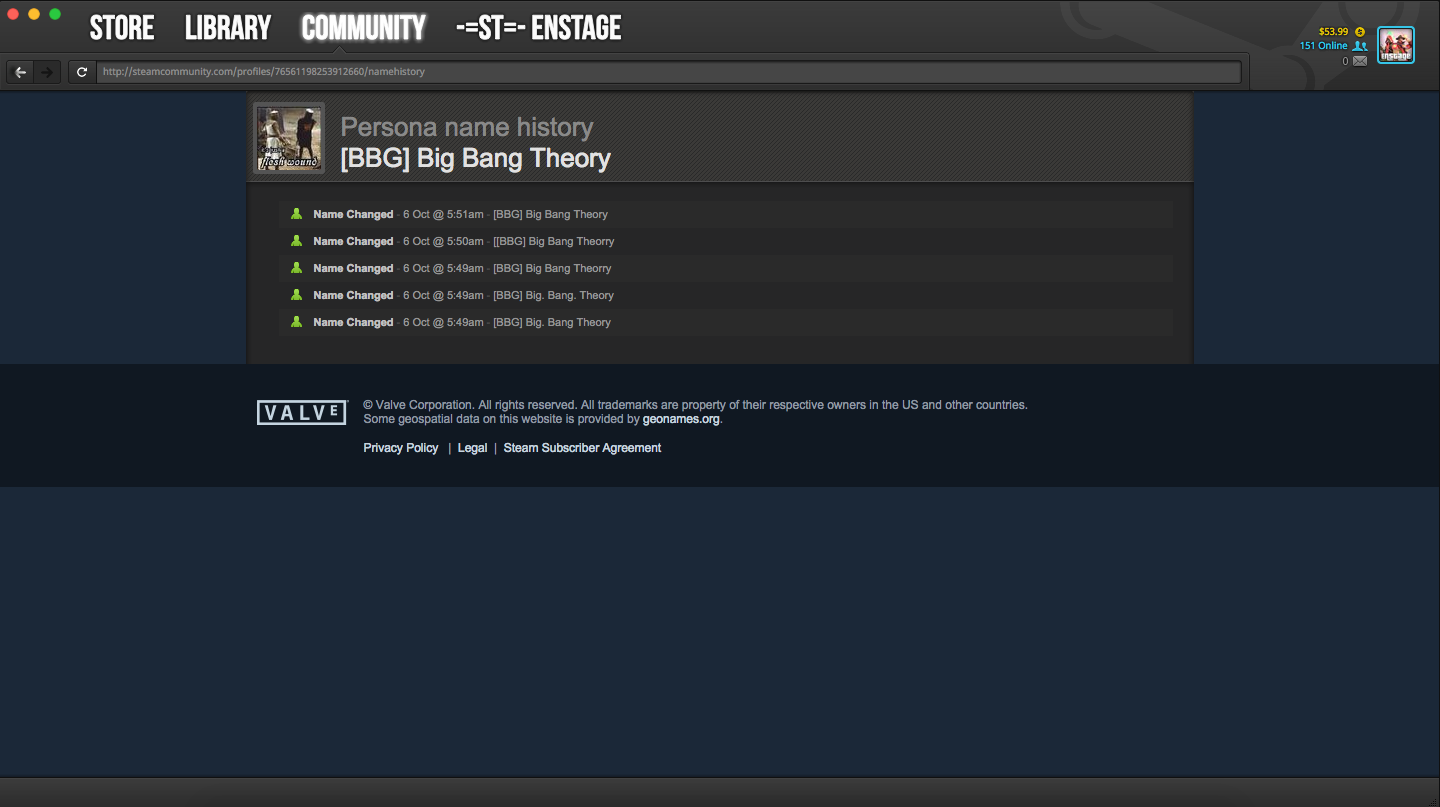Click the URL address bar
This screenshot has height=807, width=1440.
point(669,72)
